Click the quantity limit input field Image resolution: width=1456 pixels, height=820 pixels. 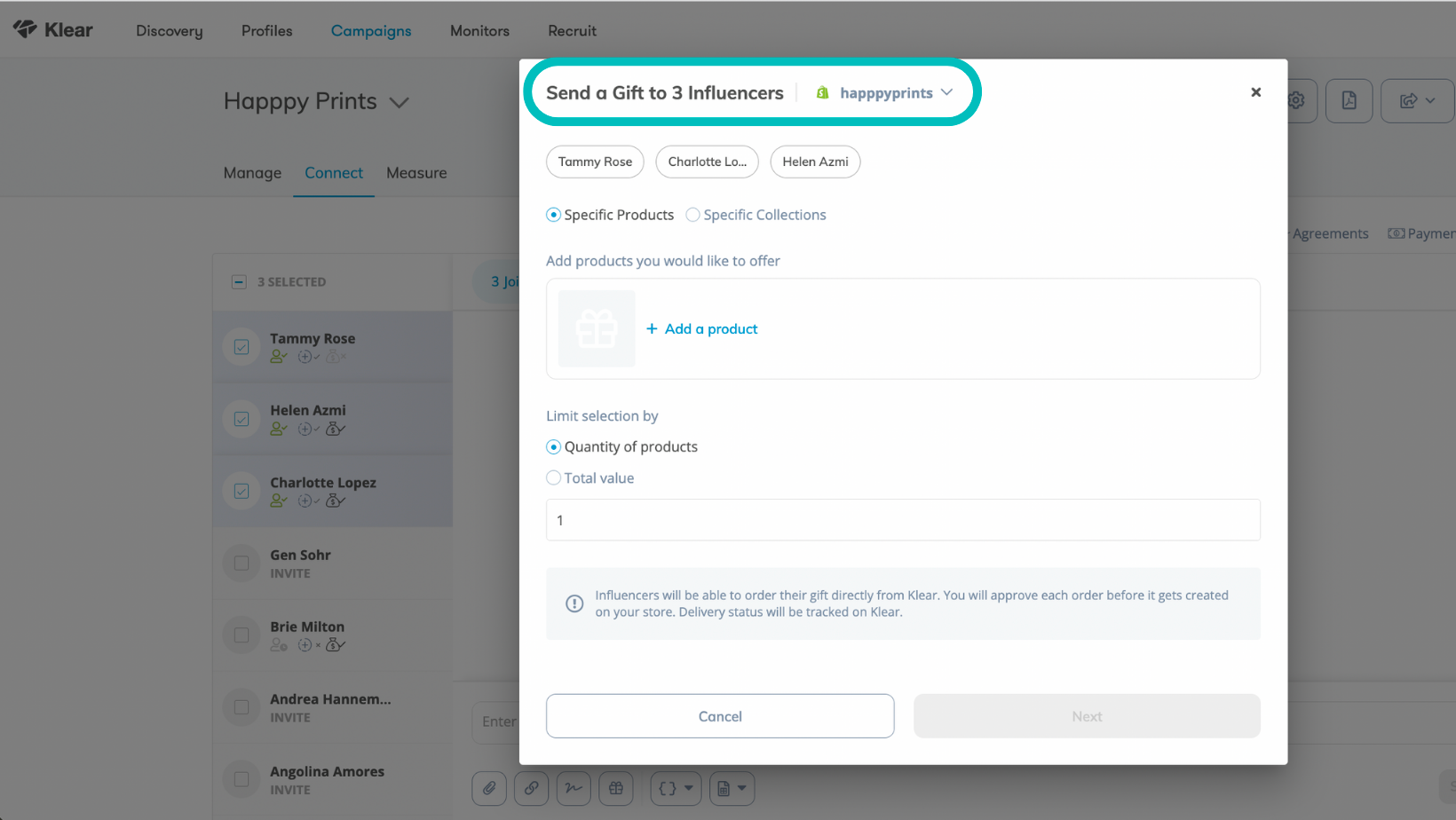click(903, 520)
